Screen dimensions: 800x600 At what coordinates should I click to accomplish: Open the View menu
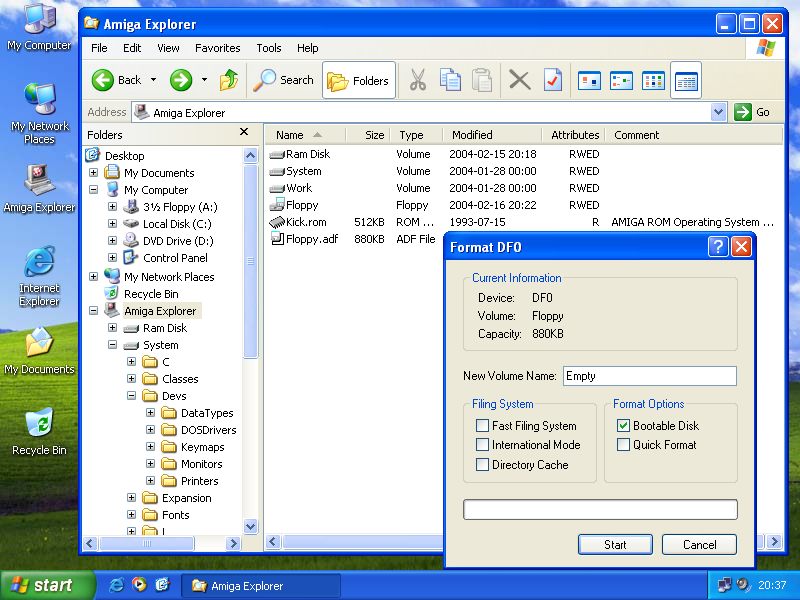point(167,47)
